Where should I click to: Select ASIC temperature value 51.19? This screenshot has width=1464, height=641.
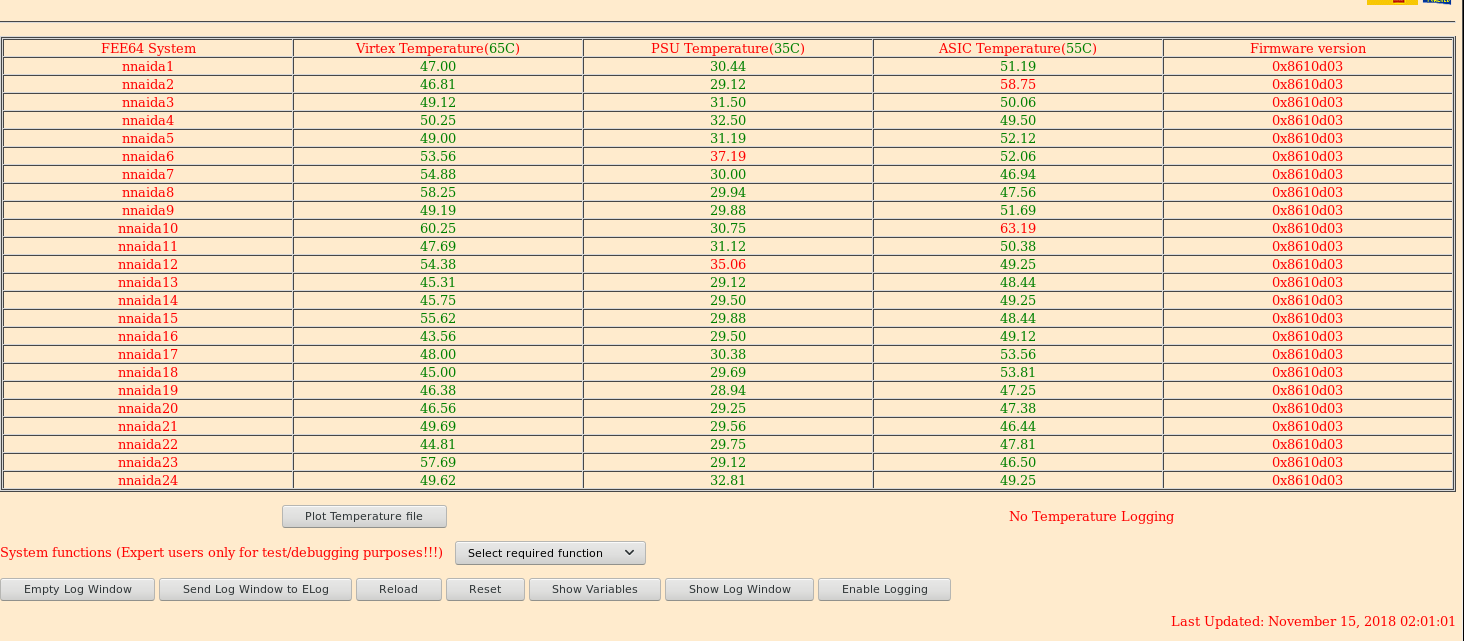click(1018, 66)
